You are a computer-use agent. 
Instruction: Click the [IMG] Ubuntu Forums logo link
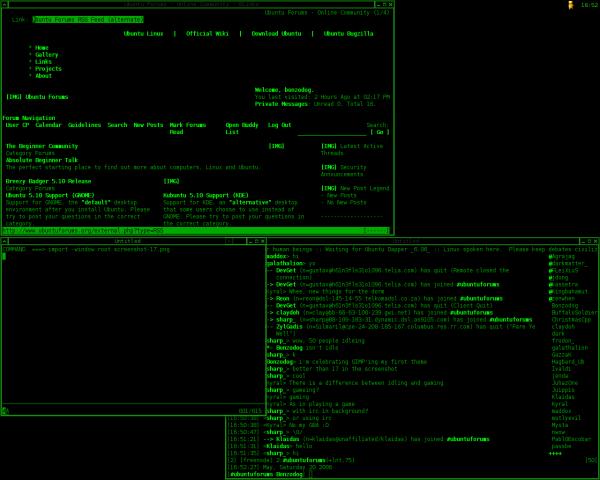pyautogui.click(x=37, y=97)
